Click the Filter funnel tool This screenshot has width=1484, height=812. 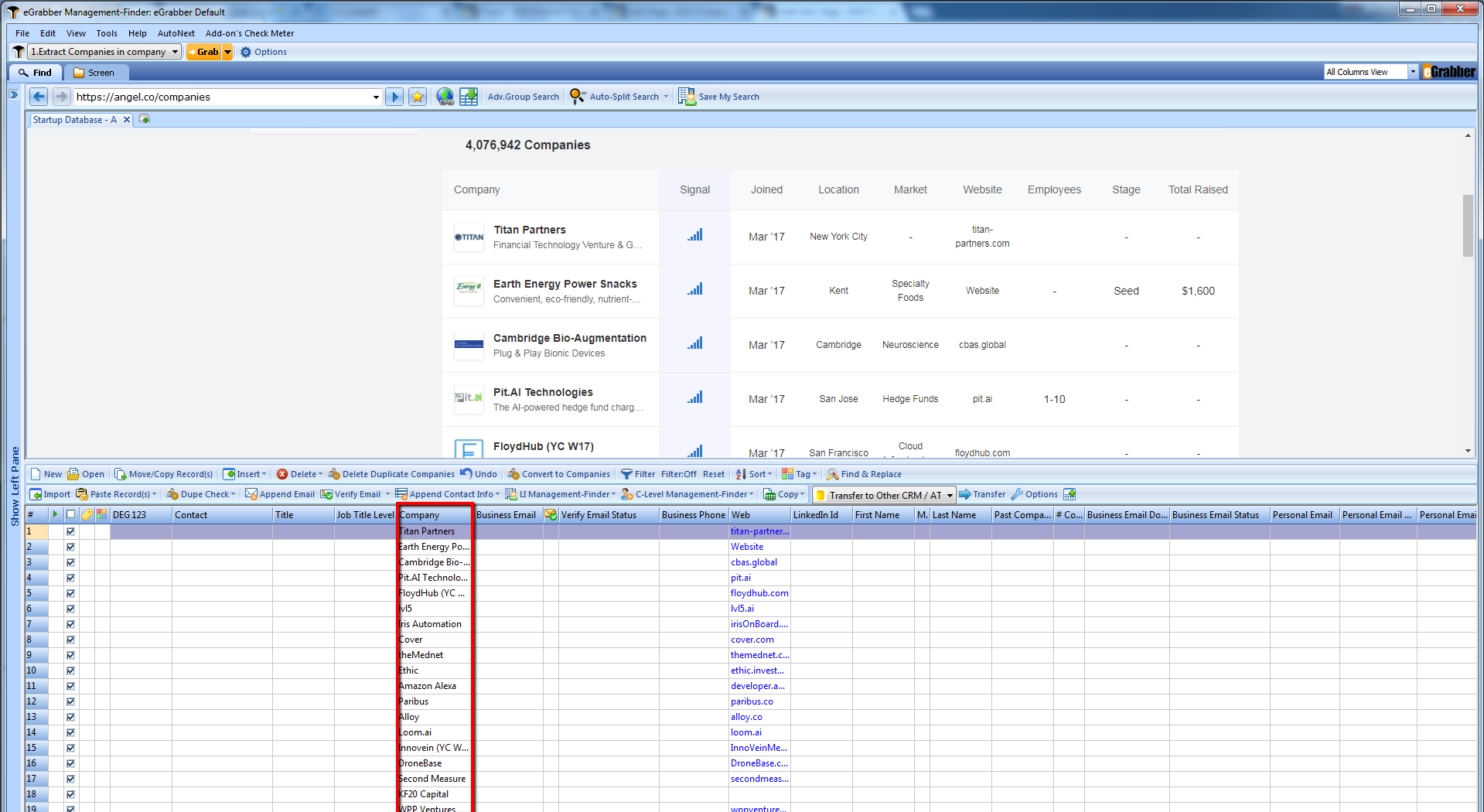[638, 474]
